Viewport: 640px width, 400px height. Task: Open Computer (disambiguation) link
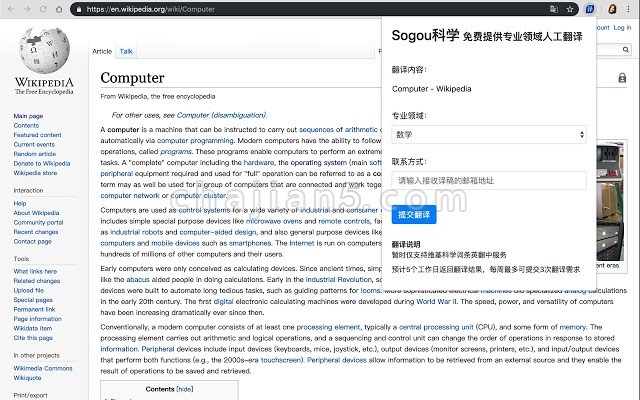click(x=221, y=115)
